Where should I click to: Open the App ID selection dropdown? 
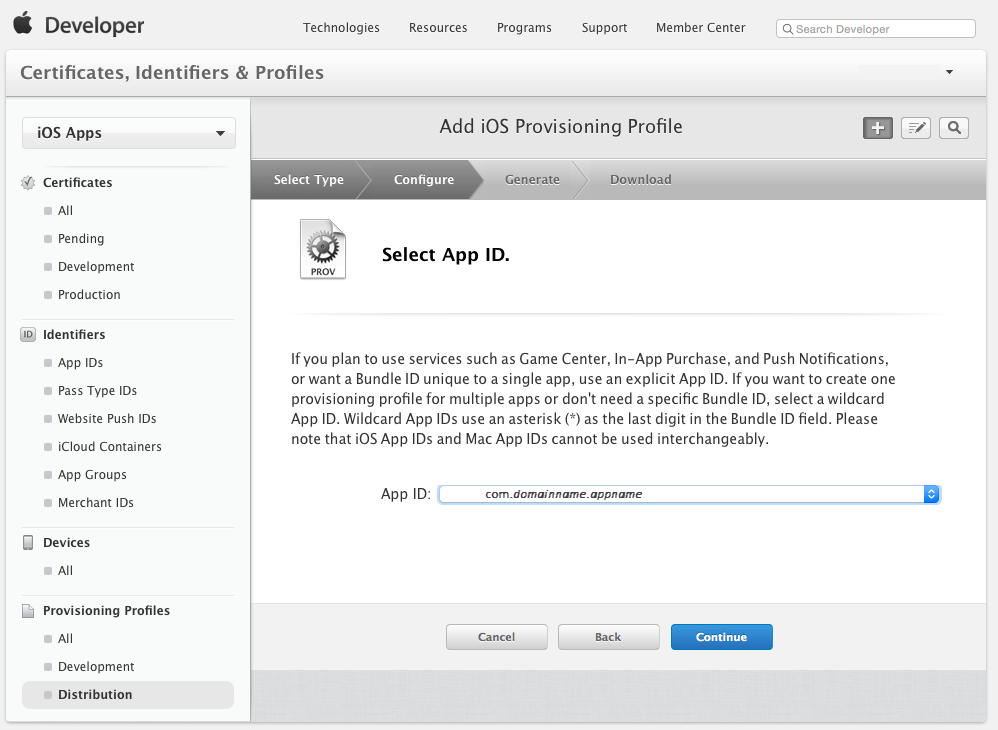click(688, 493)
